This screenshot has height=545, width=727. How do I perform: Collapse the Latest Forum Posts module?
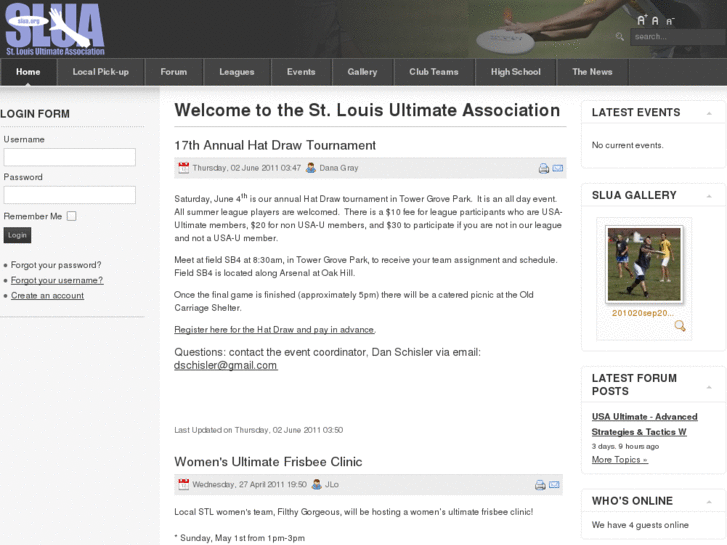pyautogui.click(x=709, y=387)
